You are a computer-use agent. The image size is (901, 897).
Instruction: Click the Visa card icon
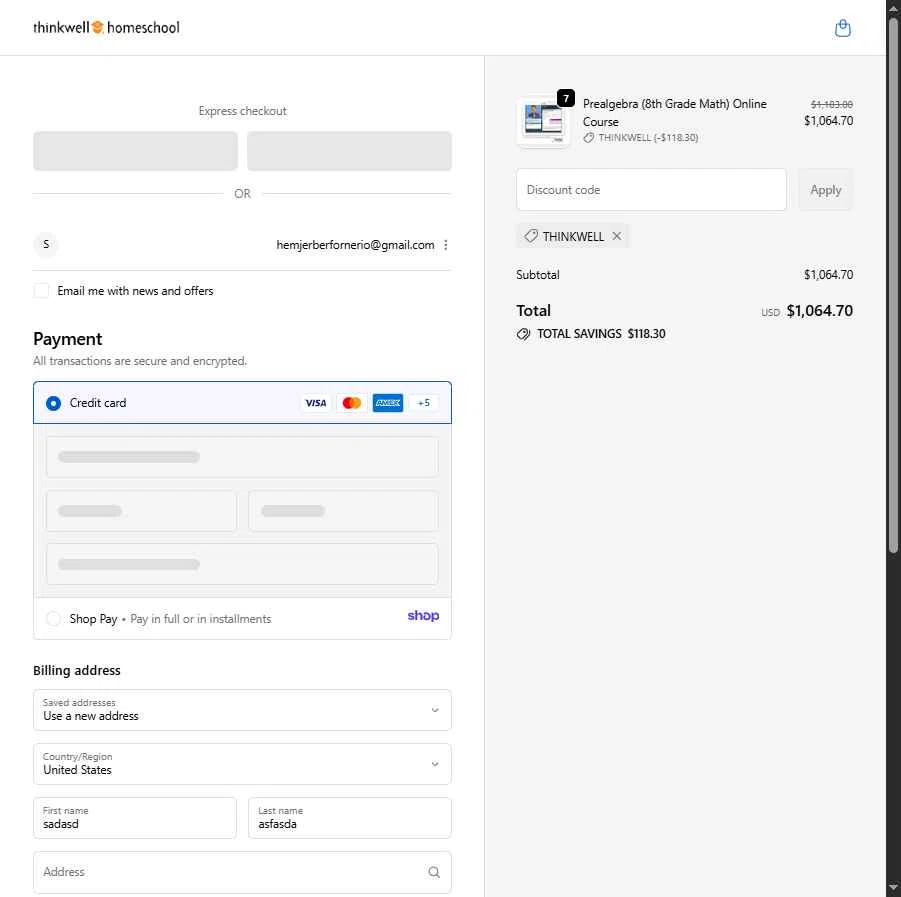pos(315,403)
